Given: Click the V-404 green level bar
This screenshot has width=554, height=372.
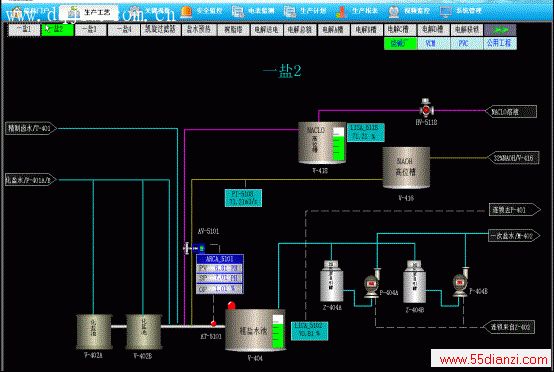Looking at the screenshot, I should coord(278,332).
